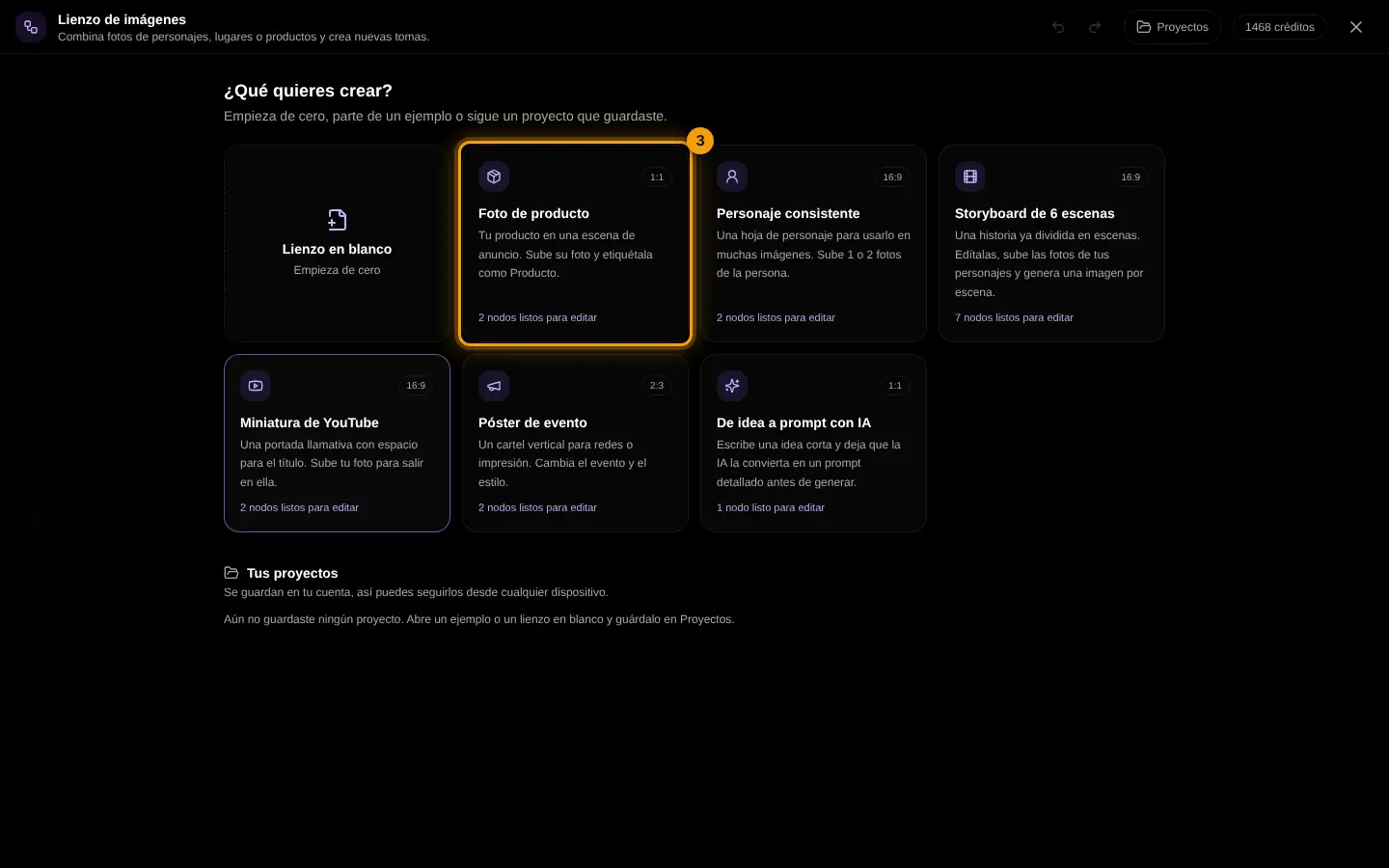Open the Póster de evento template title
Viewport: 1389px width, 868px height.
[532, 422]
